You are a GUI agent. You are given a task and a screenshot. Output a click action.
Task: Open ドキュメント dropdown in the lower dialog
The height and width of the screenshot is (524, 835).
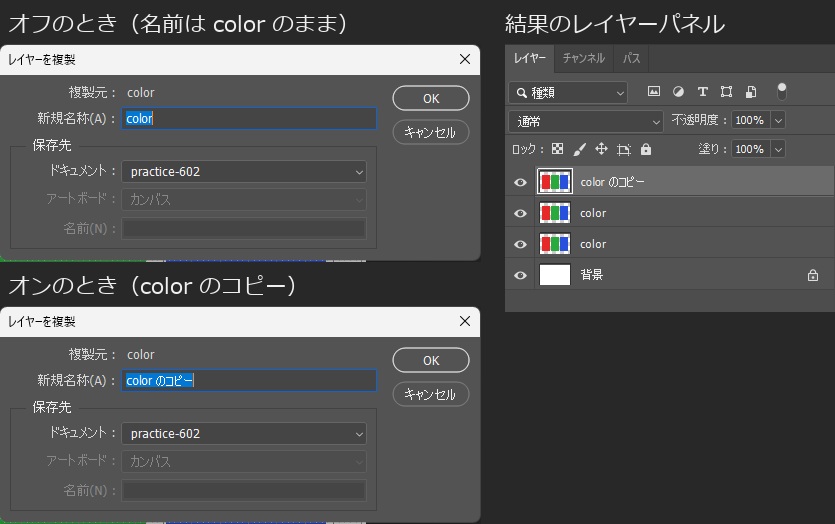(244, 433)
